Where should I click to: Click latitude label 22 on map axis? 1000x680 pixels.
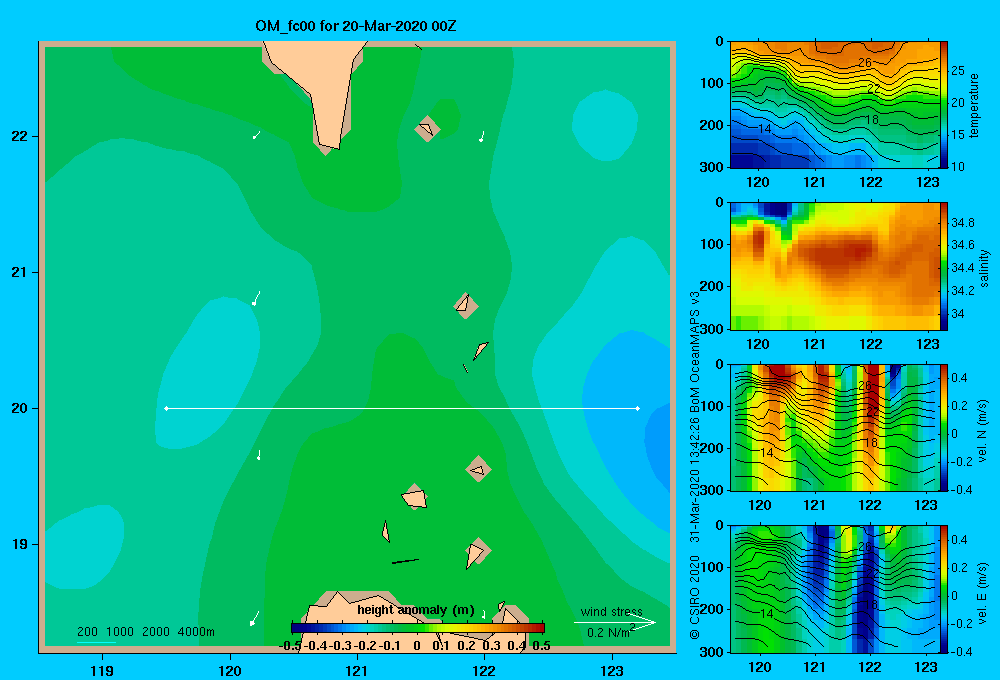(x=20, y=137)
